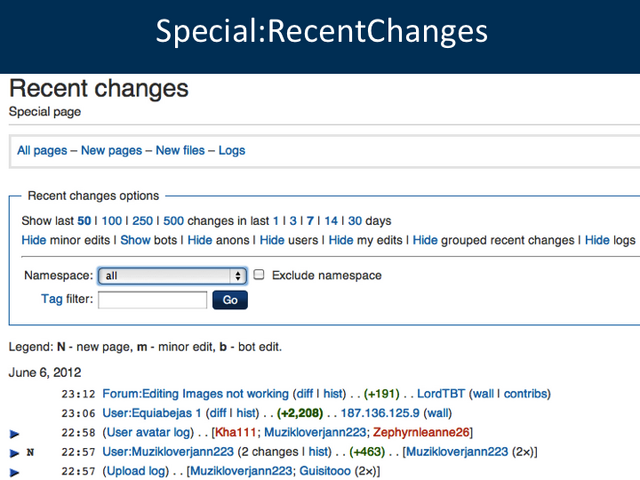Open All pages link
The height and width of the screenshot is (480, 640).
tap(42, 151)
